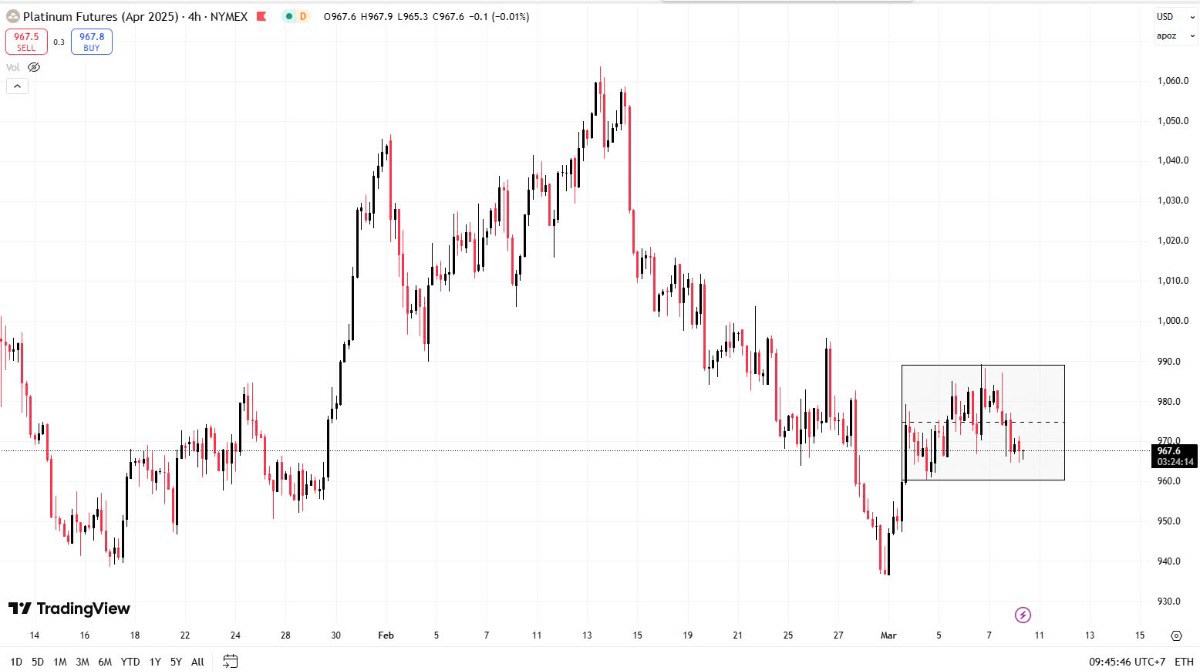The width and height of the screenshot is (1200, 672).
Task: Click the 967.8 BUY button
Action: tap(92, 41)
